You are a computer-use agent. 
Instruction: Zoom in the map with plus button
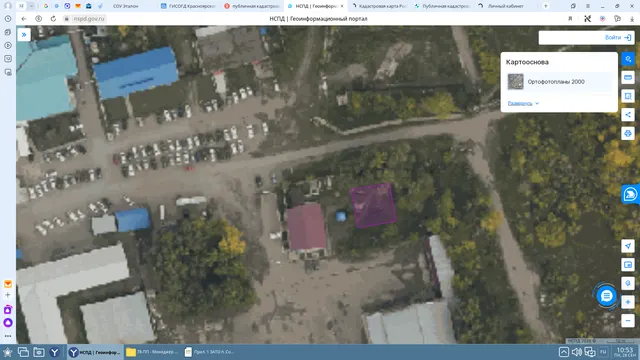coord(628,302)
